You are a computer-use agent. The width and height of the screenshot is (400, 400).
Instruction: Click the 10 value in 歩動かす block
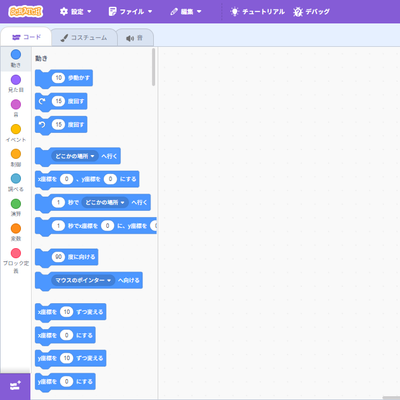[x=58, y=78]
